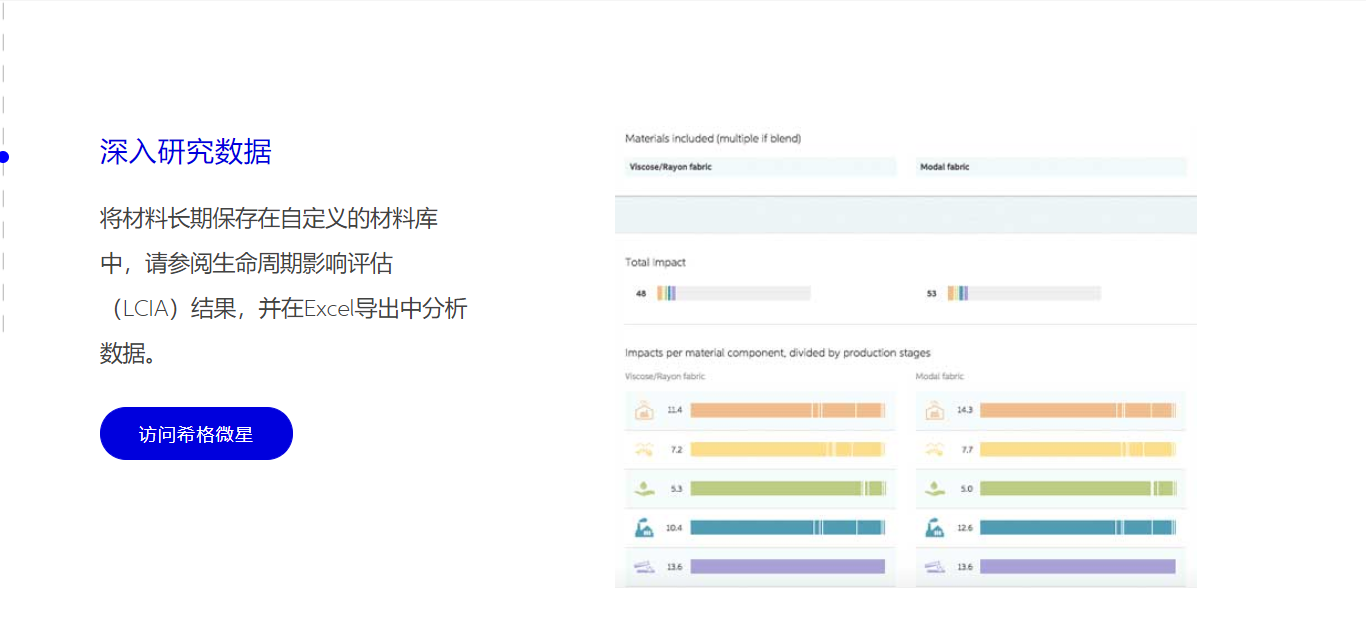
Task: Select the 深入研究数据 heading
Action: pos(185,152)
